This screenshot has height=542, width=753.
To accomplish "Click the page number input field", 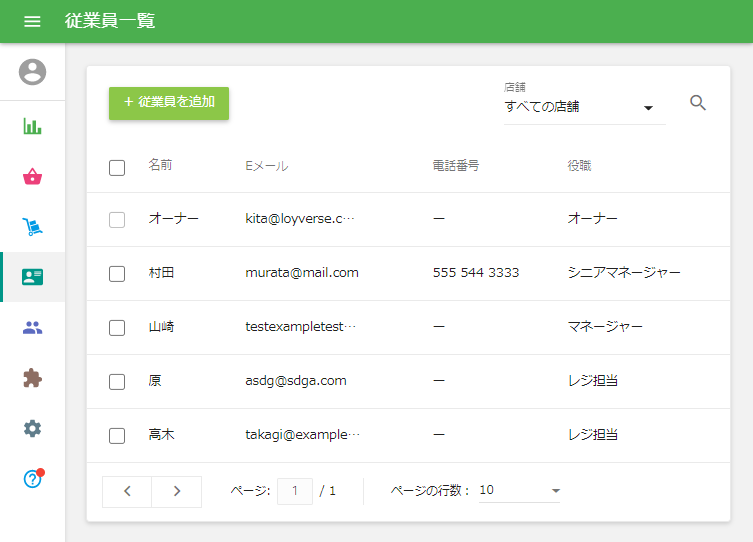I will click(294, 491).
